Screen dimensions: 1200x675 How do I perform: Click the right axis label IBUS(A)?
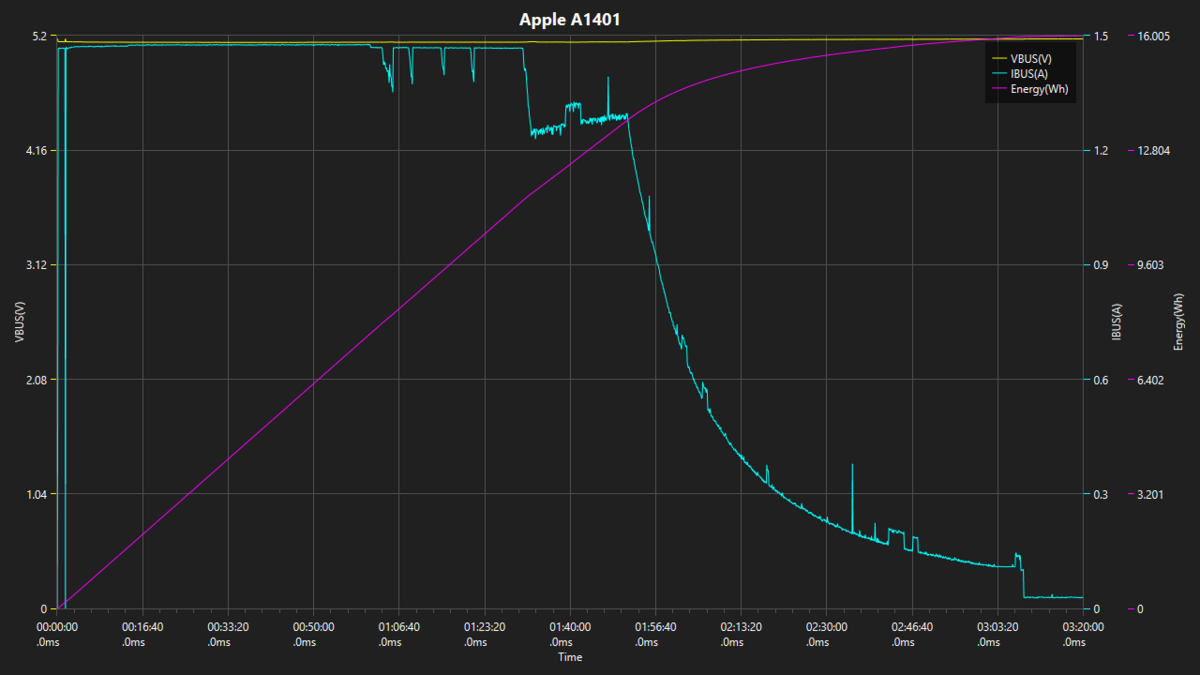pyautogui.click(x=1118, y=322)
